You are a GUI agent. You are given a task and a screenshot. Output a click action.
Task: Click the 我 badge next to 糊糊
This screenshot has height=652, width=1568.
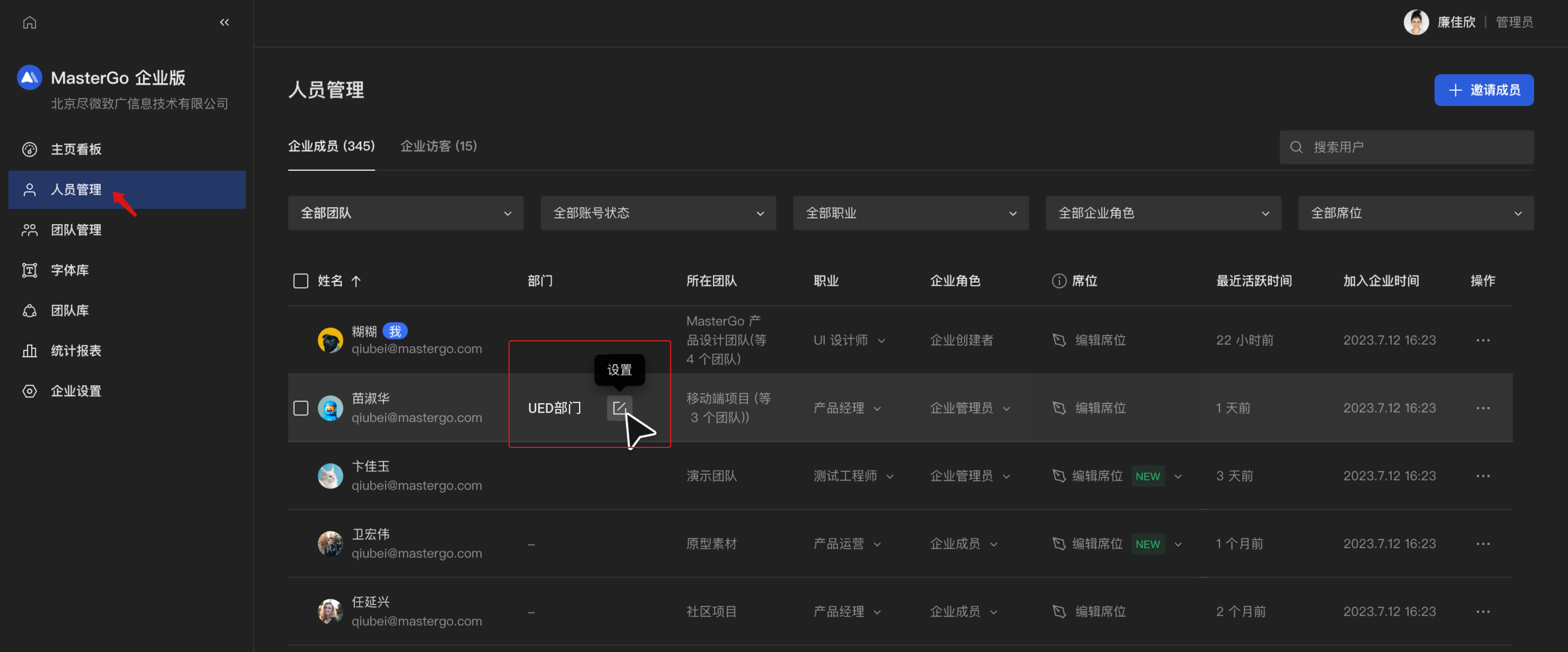(x=395, y=332)
